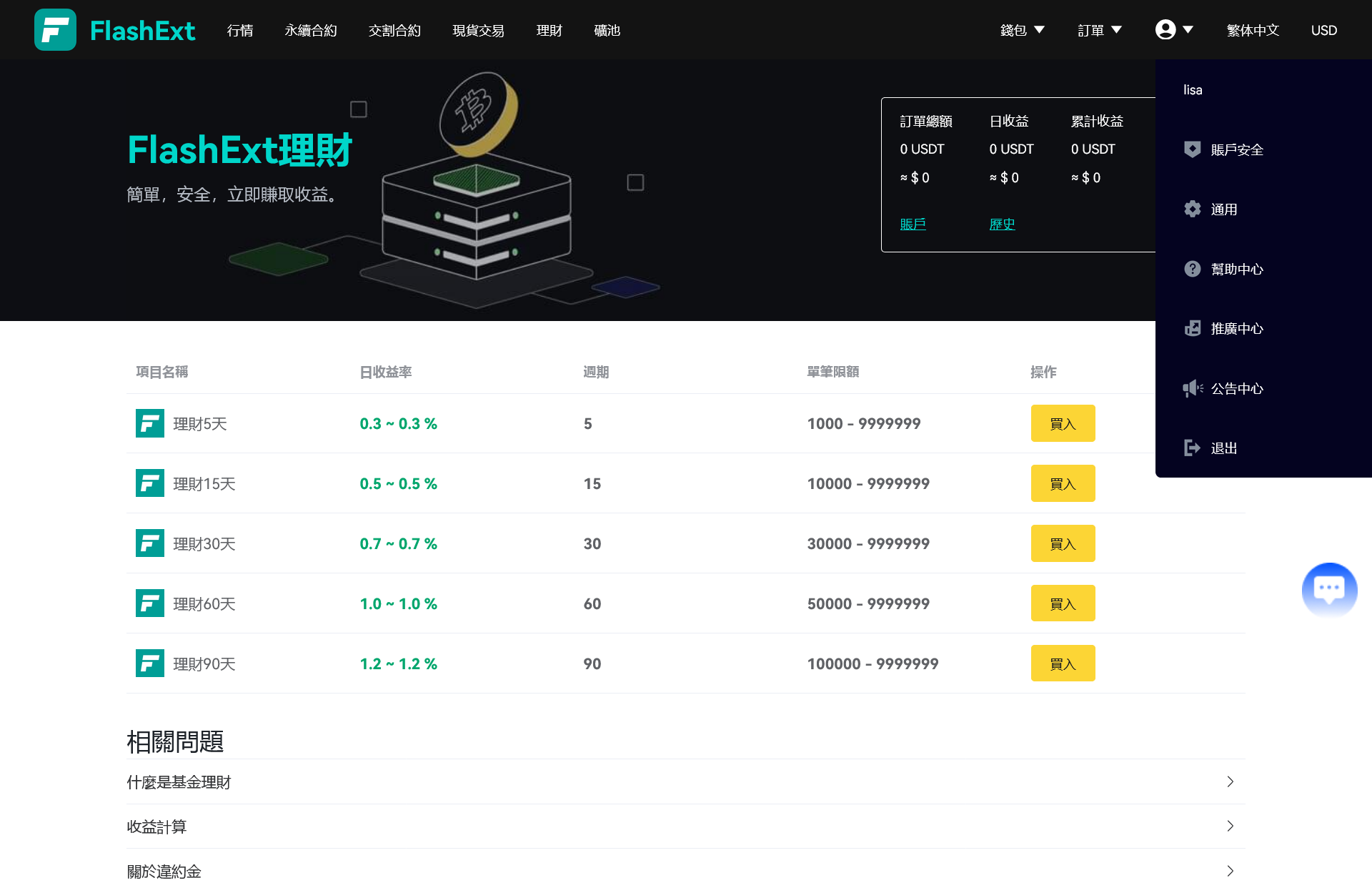Image resolution: width=1372 pixels, height=893 pixels.
Task: Click the 賬戶 account link
Action: (x=912, y=224)
